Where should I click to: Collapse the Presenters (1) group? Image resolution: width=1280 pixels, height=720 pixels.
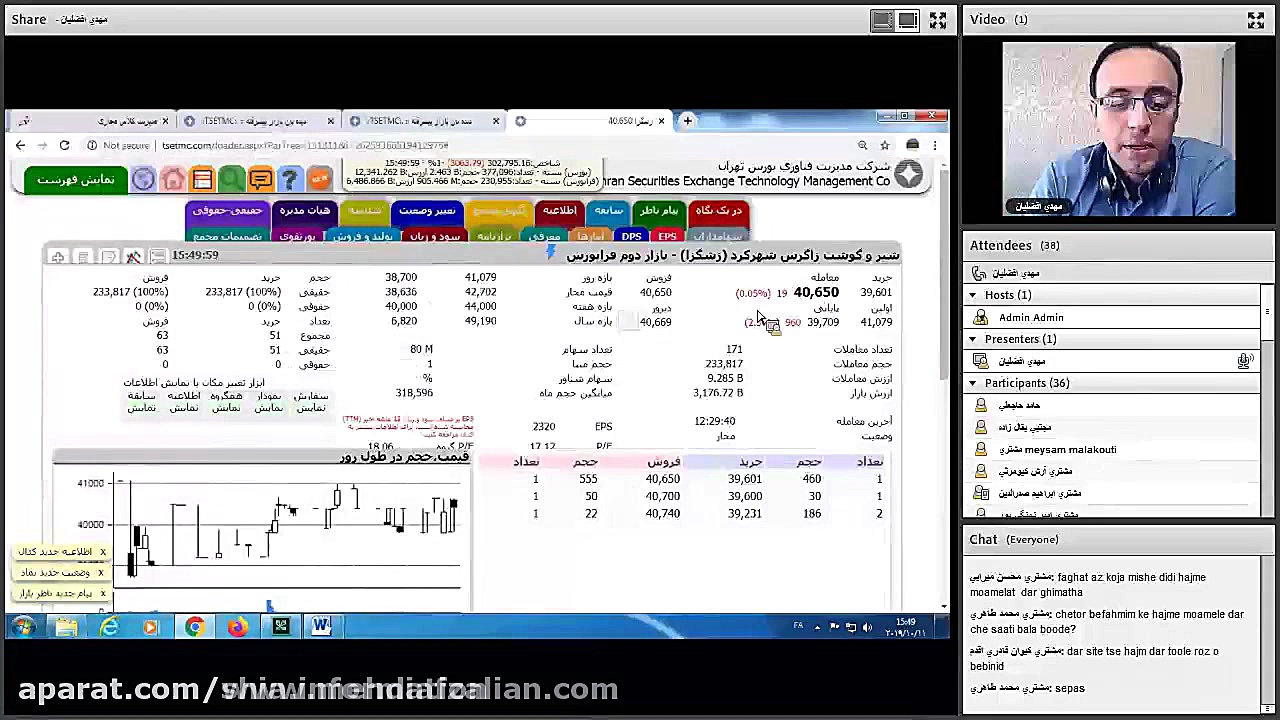coord(972,339)
